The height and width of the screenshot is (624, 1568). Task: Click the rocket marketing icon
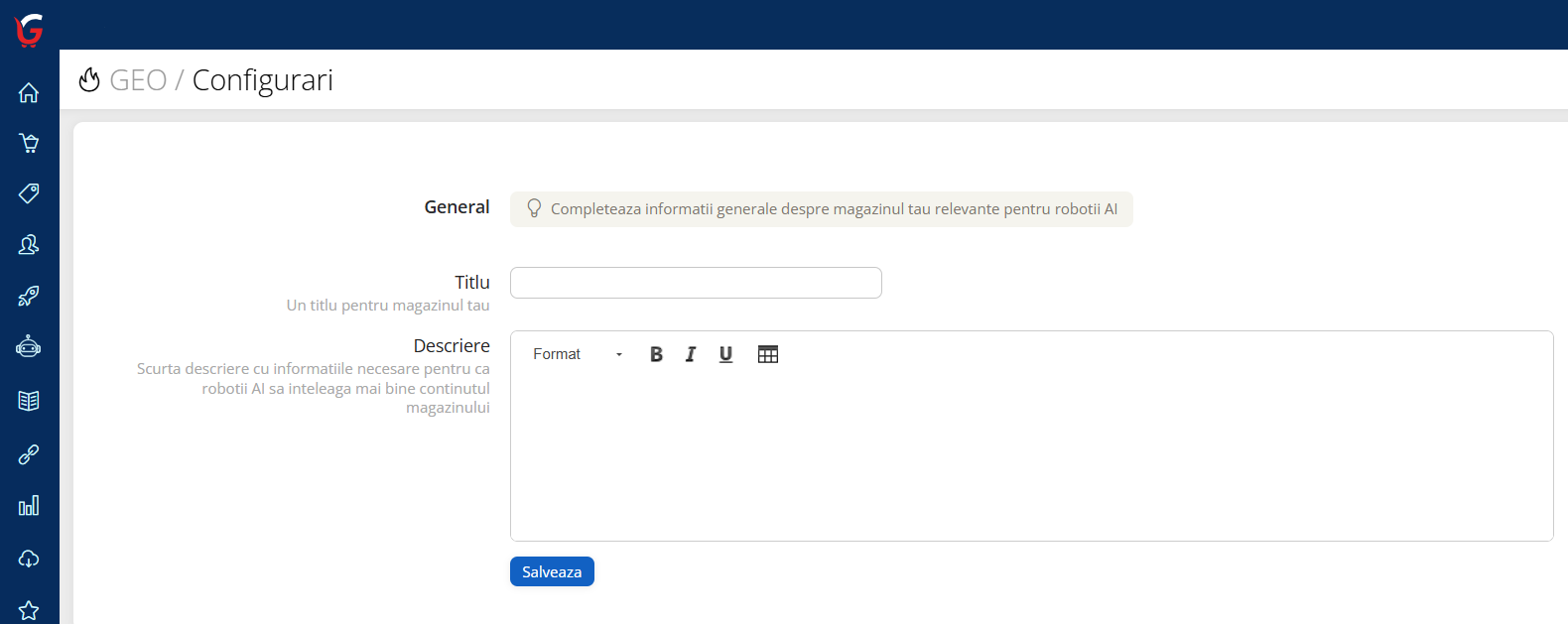pos(29,296)
